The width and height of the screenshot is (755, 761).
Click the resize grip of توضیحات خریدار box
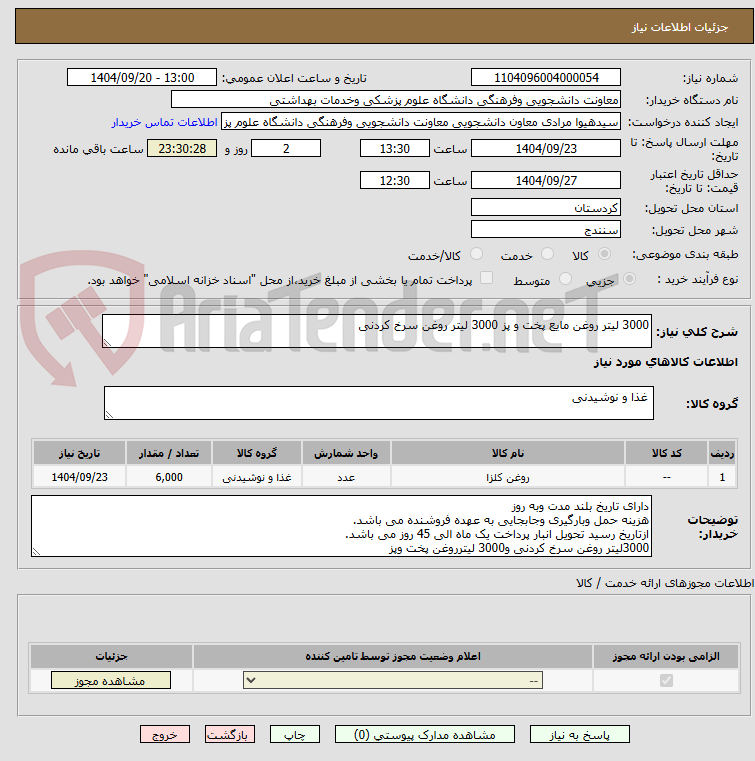click(x=36, y=552)
